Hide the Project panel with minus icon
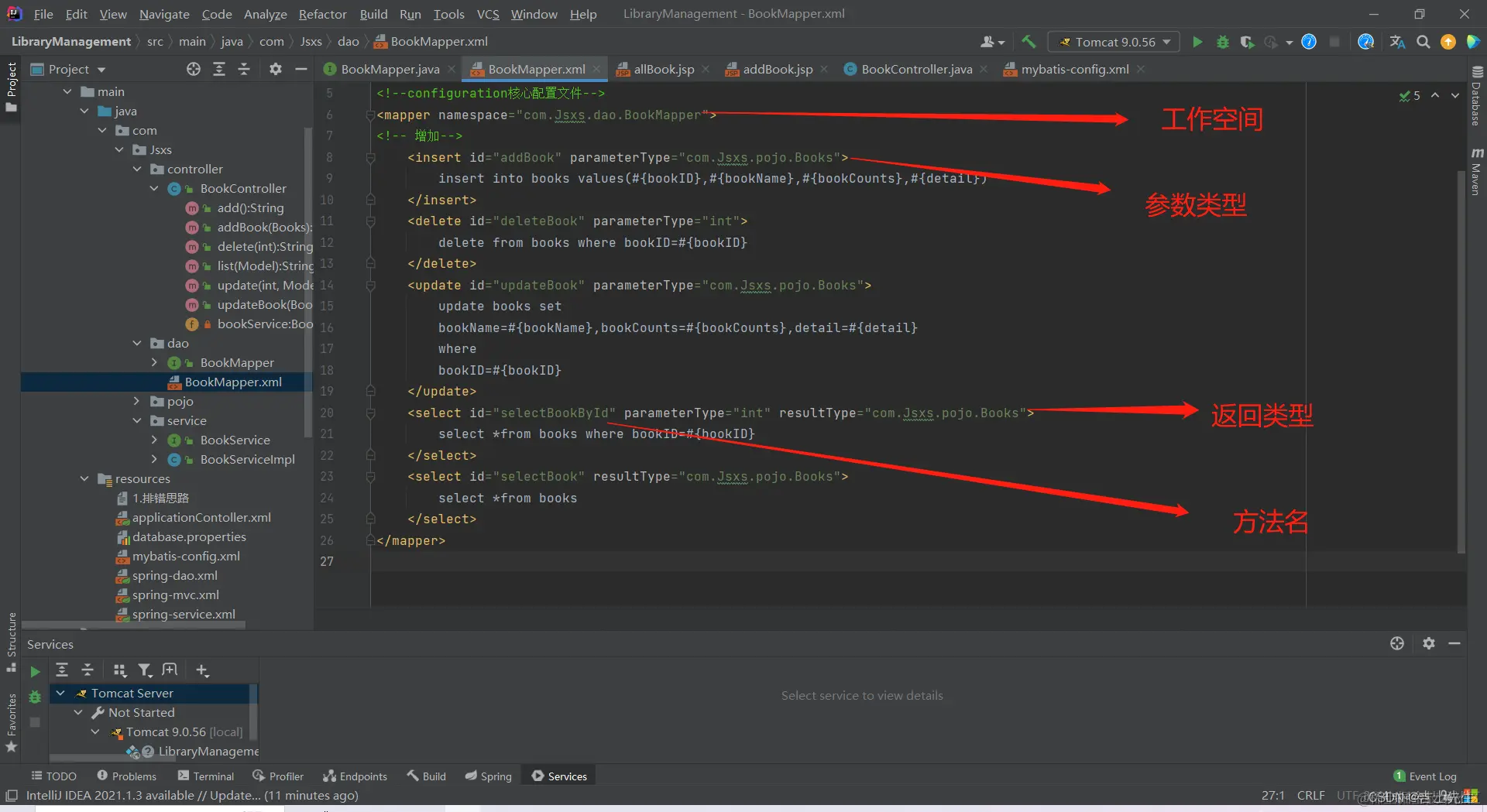1487x812 pixels. point(301,69)
